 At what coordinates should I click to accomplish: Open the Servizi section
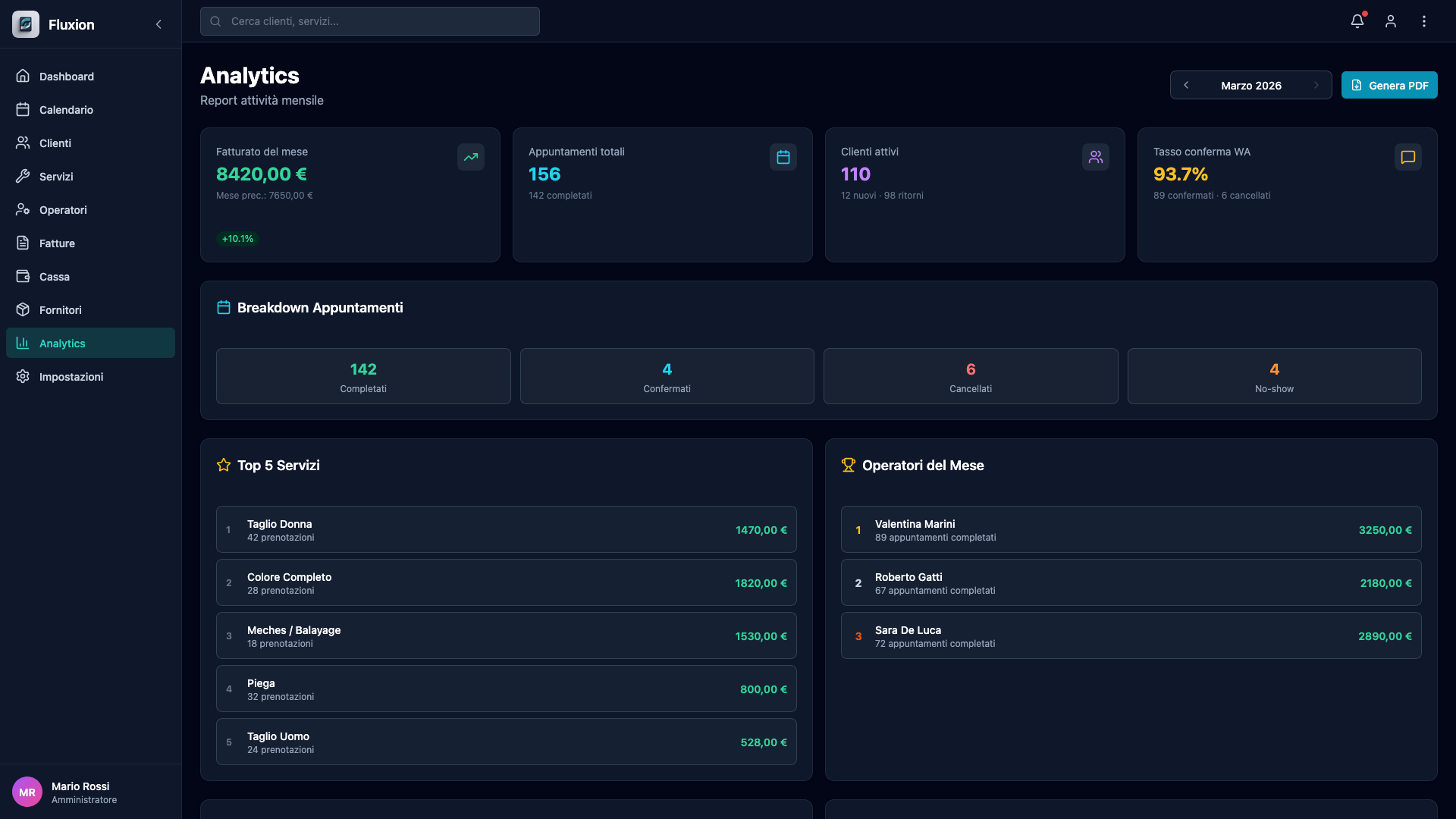click(x=57, y=176)
